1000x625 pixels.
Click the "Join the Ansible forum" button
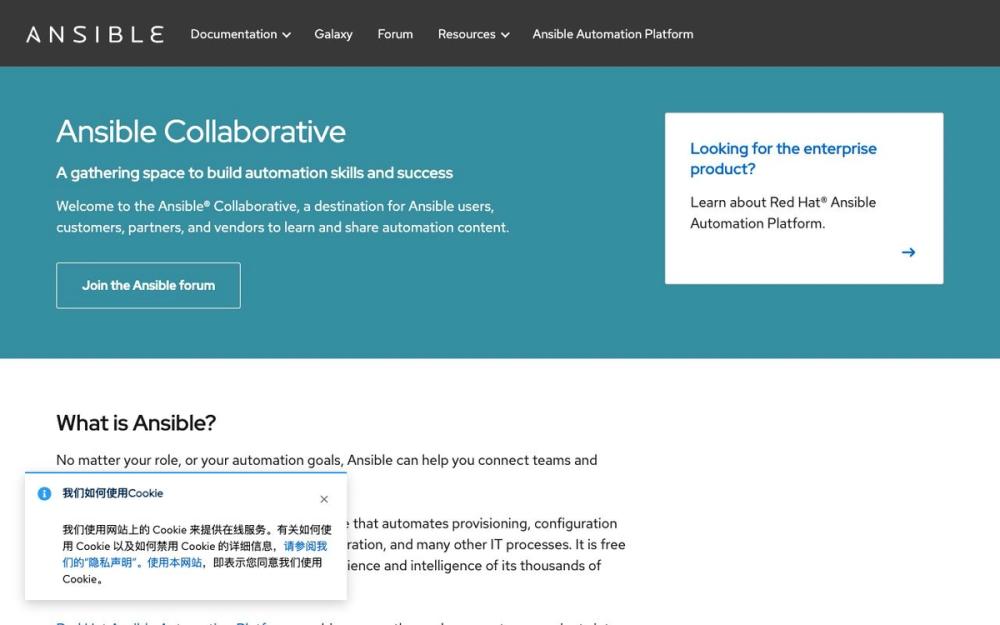pyautogui.click(x=148, y=285)
